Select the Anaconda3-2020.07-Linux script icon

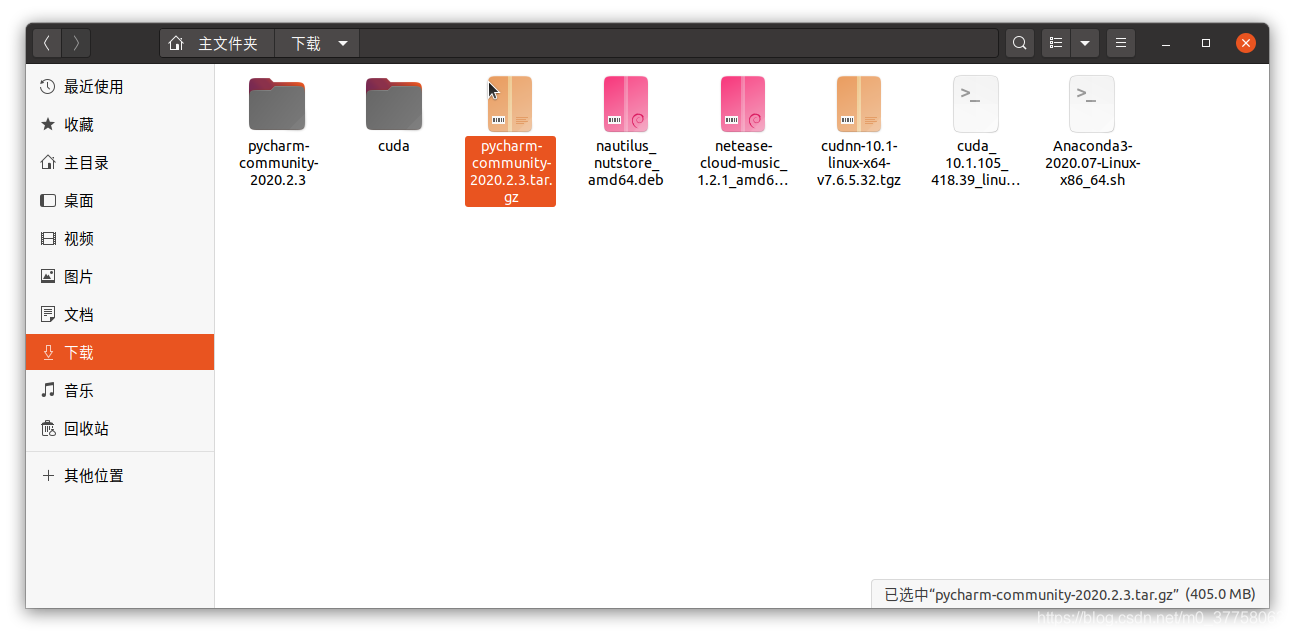pyautogui.click(x=1092, y=104)
